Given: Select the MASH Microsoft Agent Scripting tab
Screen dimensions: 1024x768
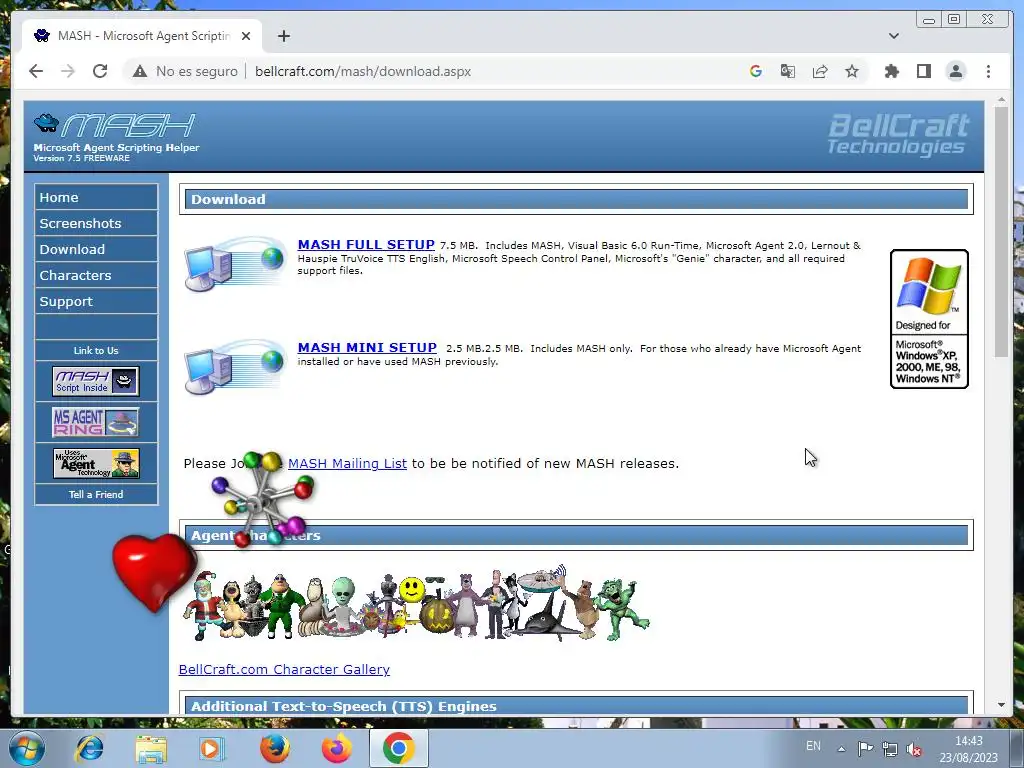Looking at the screenshot, I should pyautogui.click(x=142, y=36).
